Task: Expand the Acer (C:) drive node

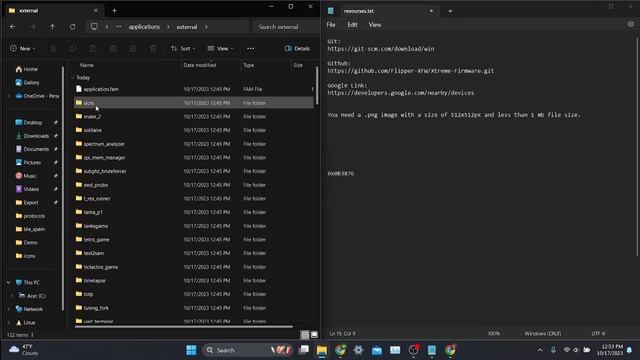Action: (x=12, y=296)
